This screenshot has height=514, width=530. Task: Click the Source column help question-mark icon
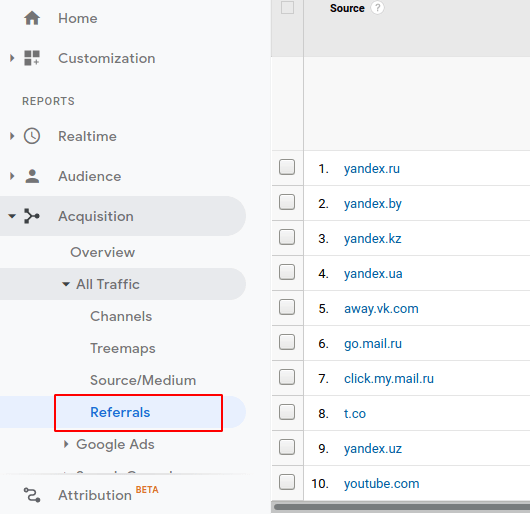(377, 8)
